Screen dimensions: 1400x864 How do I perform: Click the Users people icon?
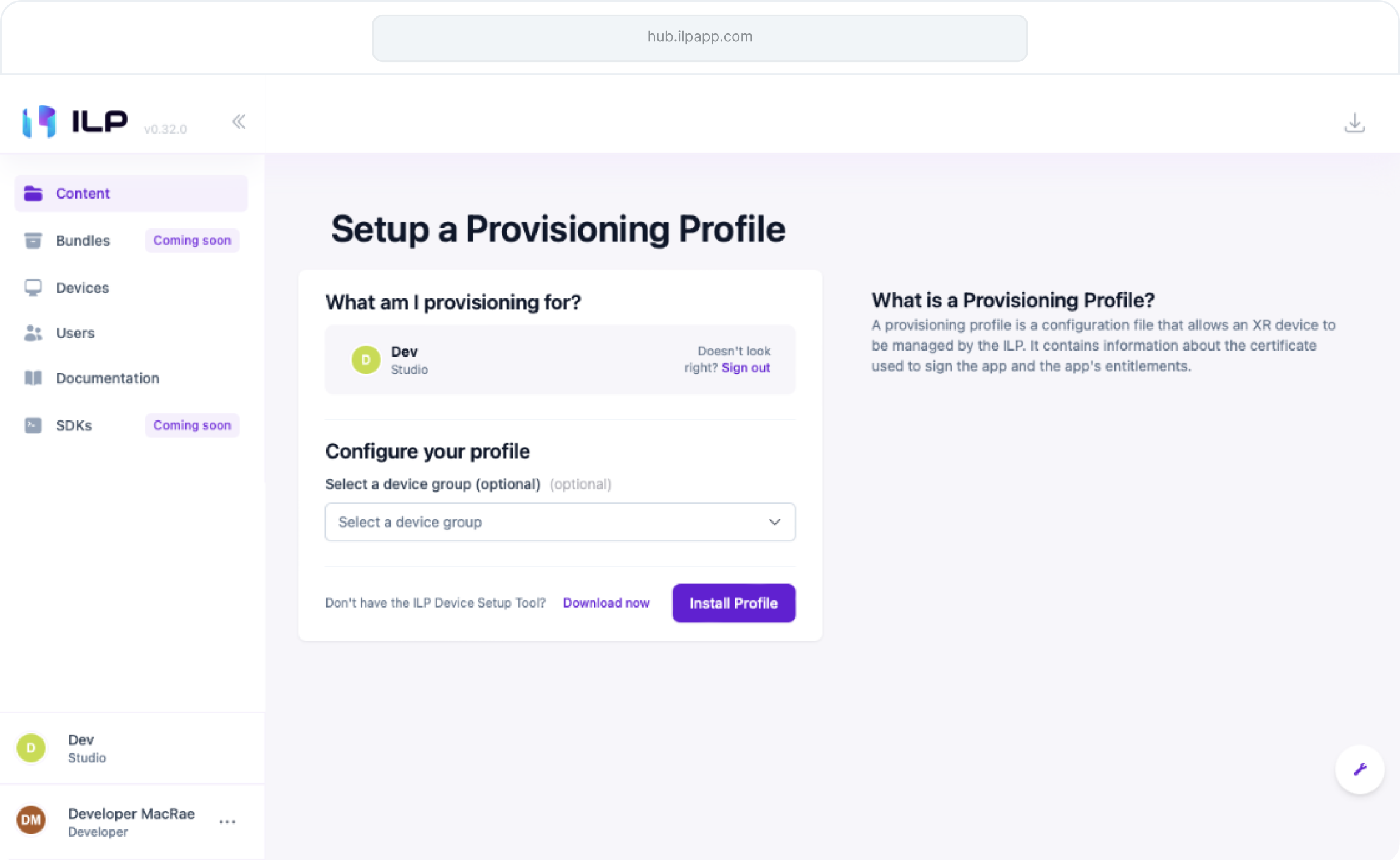(33, 333)
